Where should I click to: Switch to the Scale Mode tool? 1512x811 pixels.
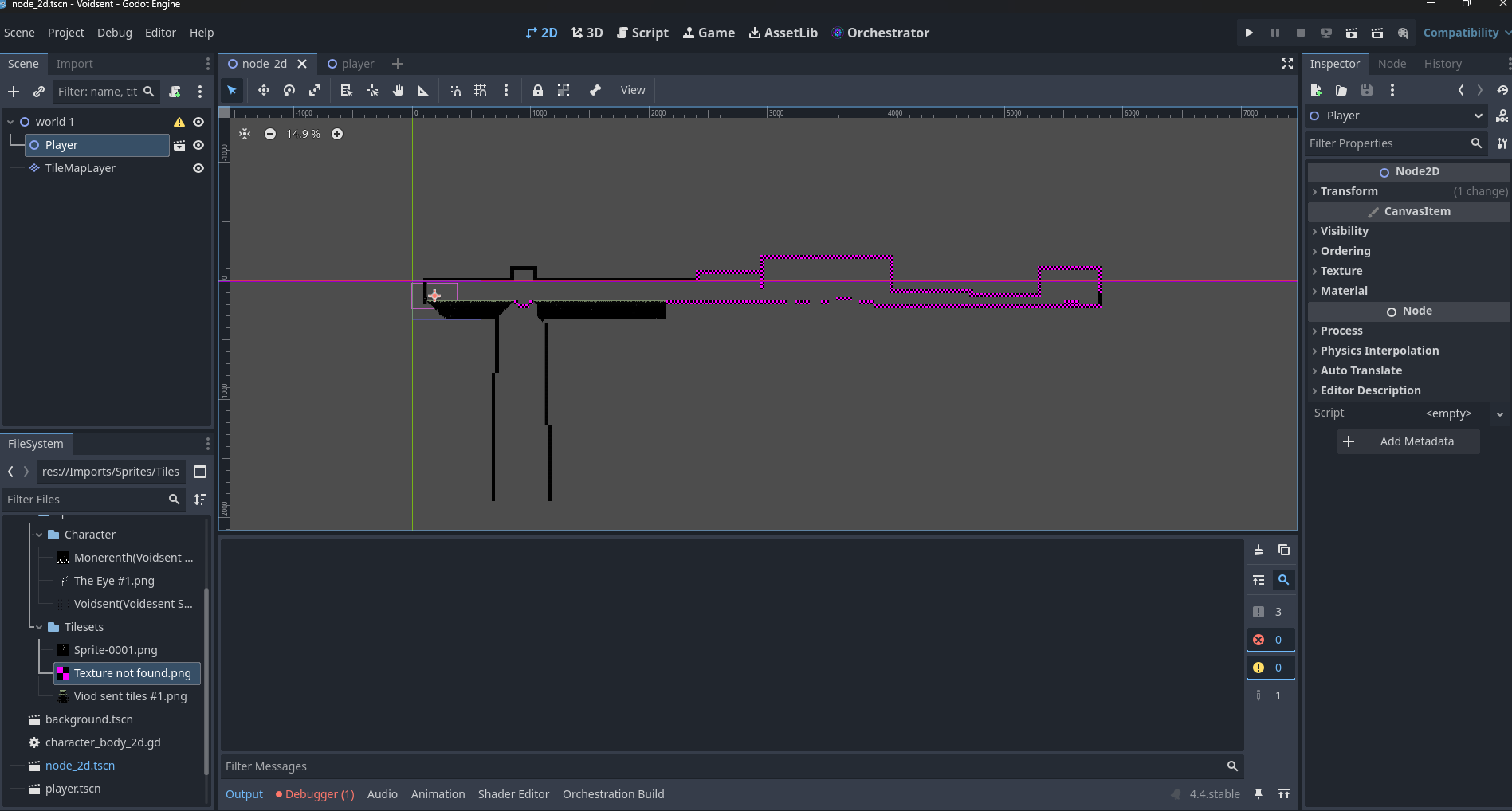315,90
